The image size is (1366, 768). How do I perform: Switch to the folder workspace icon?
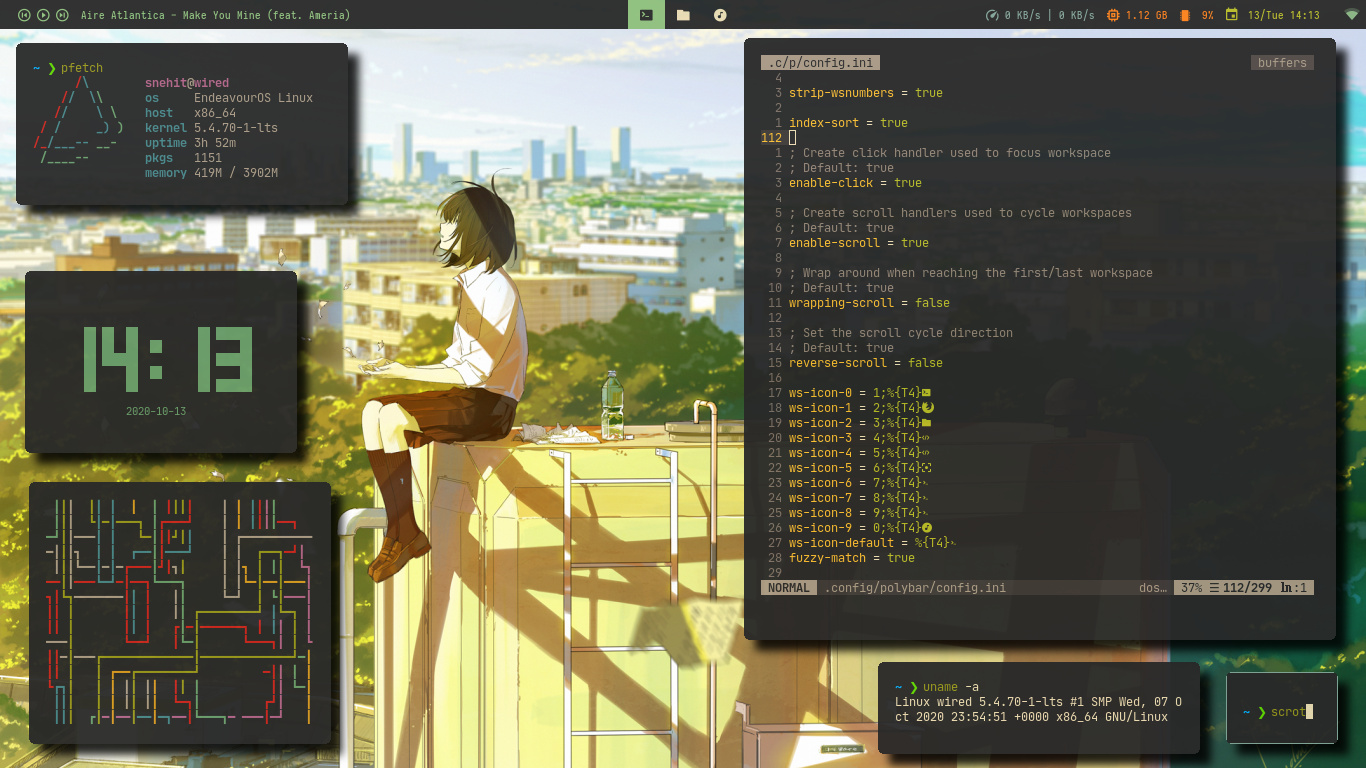point(683,15)
